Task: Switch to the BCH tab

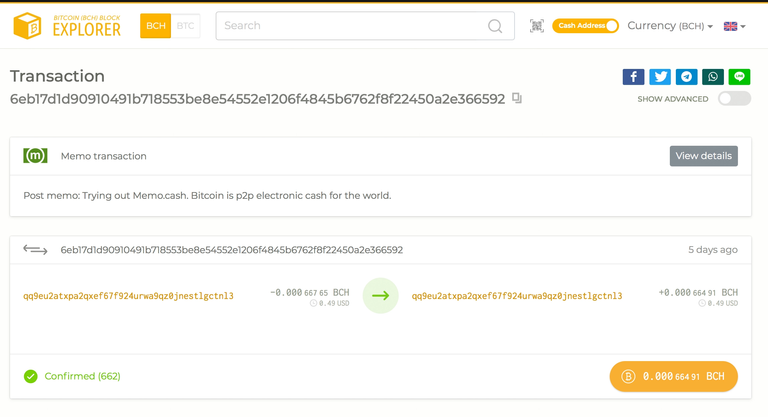Action: pyautogui.click(x=155, y=26)
